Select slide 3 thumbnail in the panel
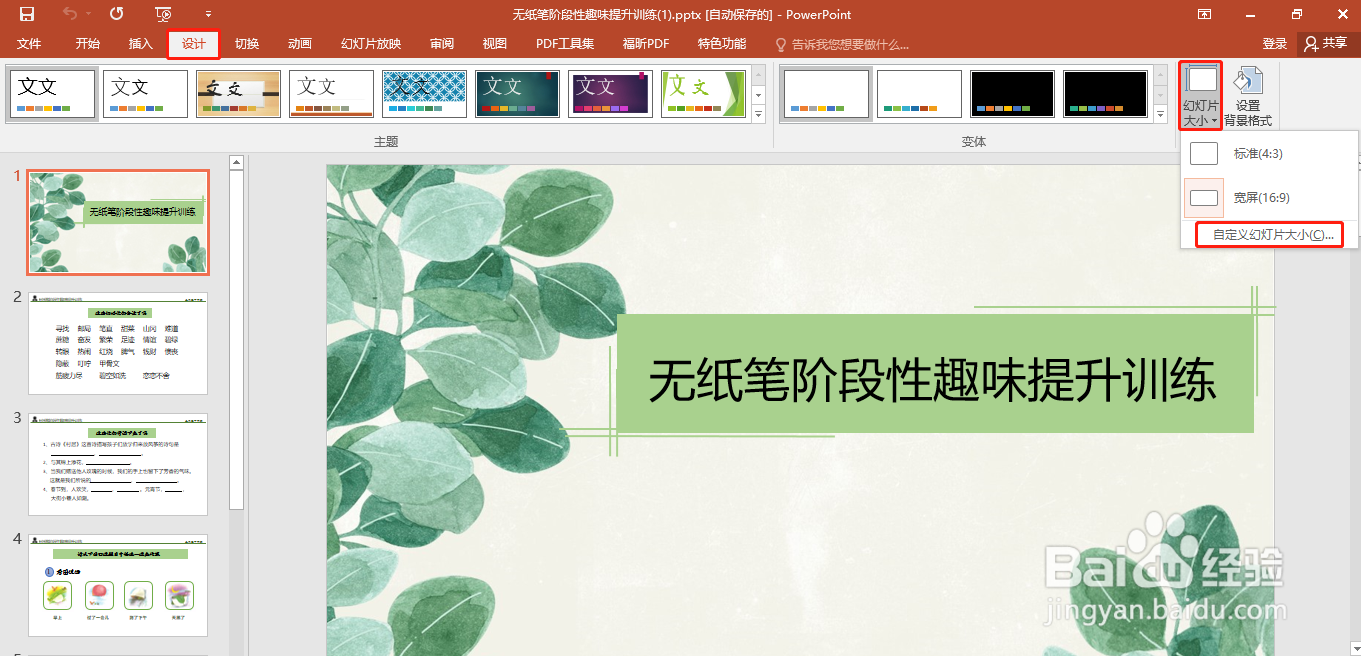Screen dimensions: 1361x656 pyautogui.click(x=118, y=464)
